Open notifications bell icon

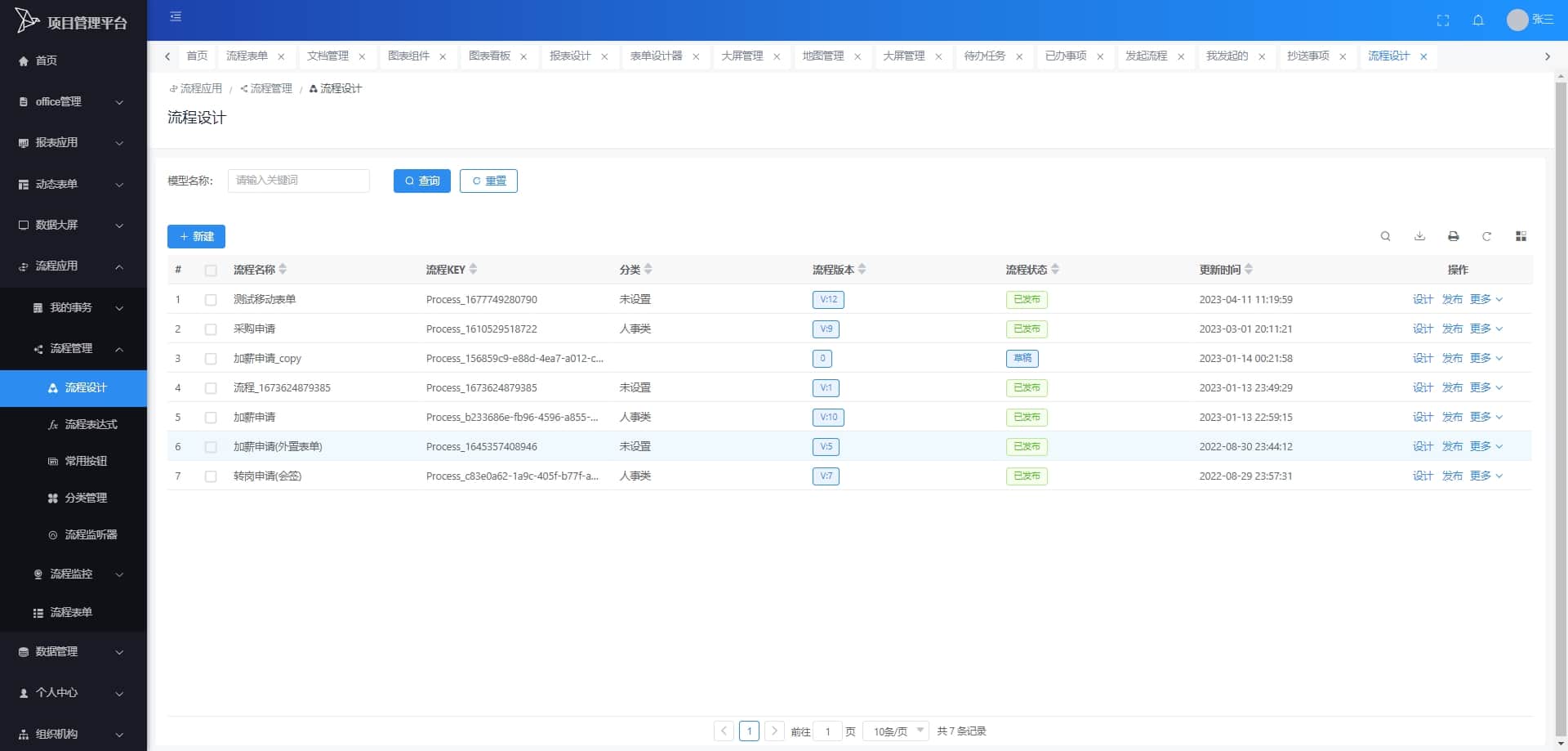click(x=1478, y=20)
